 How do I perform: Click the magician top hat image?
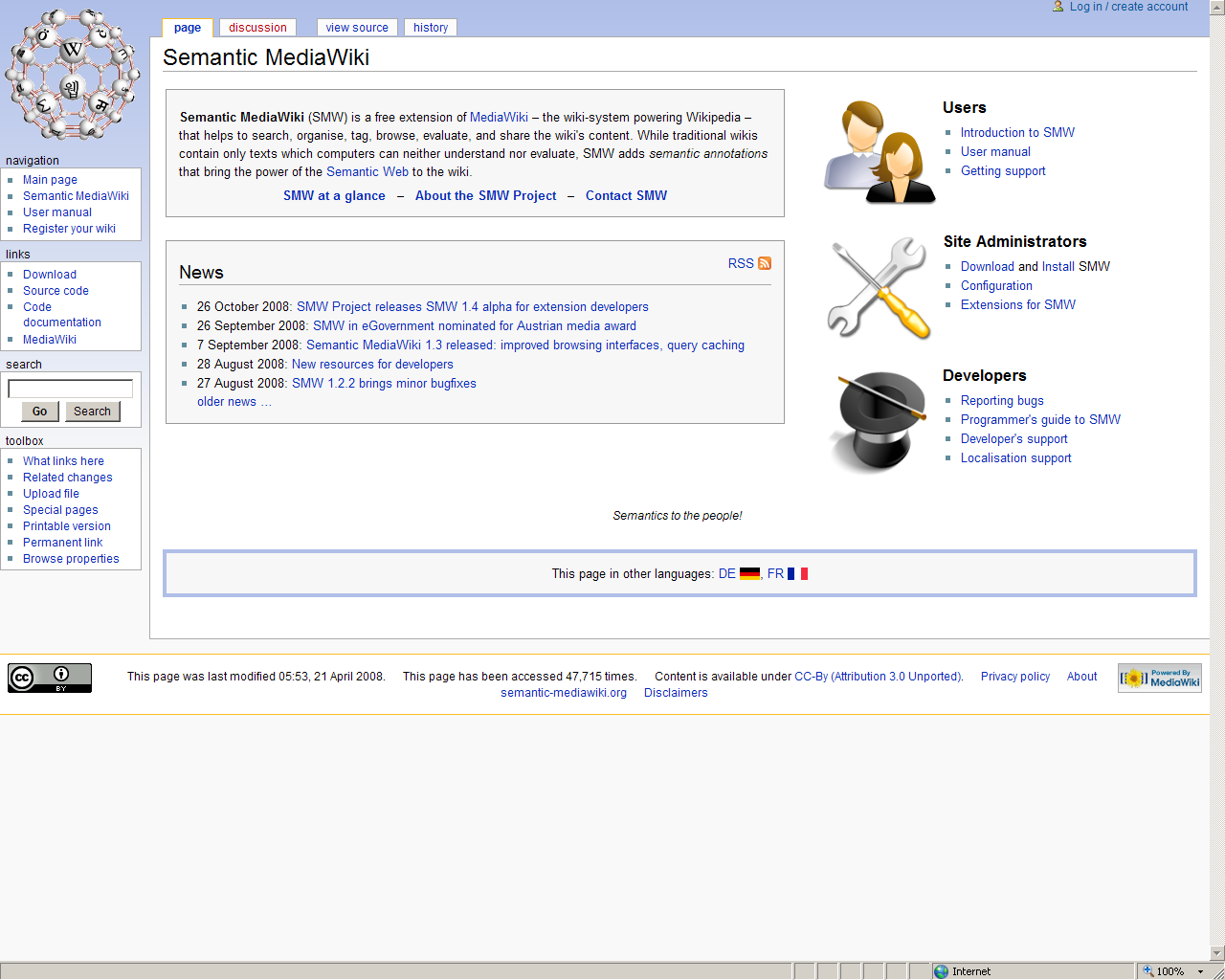click(x=880, y=422)
